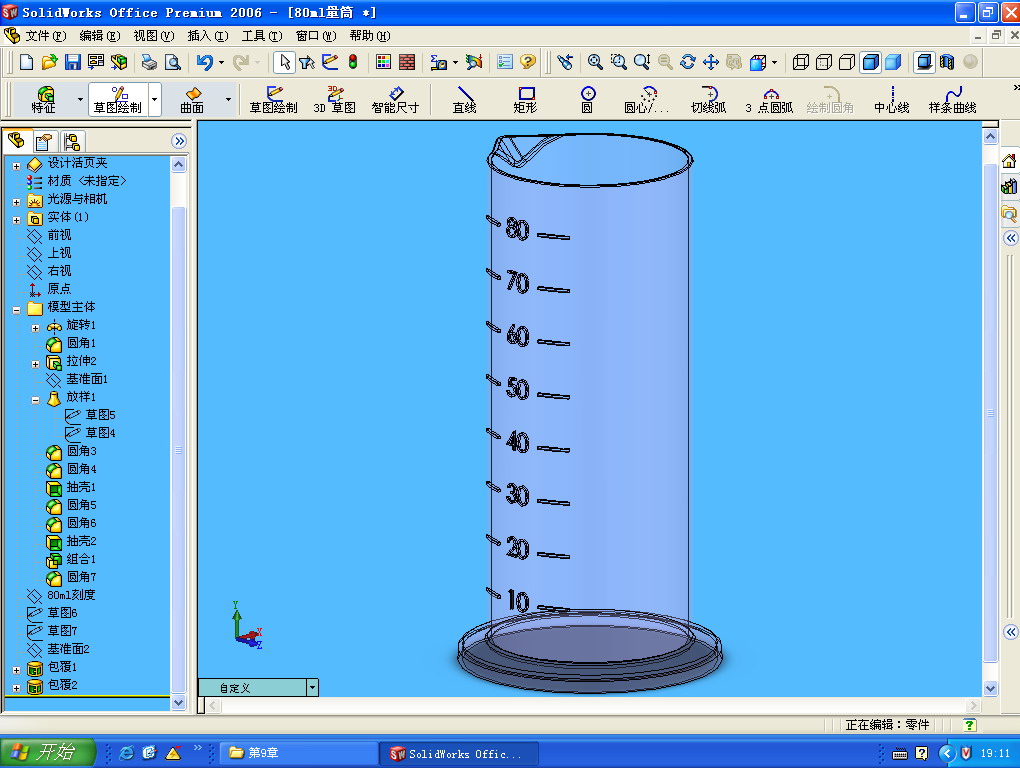This screenshot has height=768, width=1020.
Task: Activate the Select arrow tool
Action: 284,62
